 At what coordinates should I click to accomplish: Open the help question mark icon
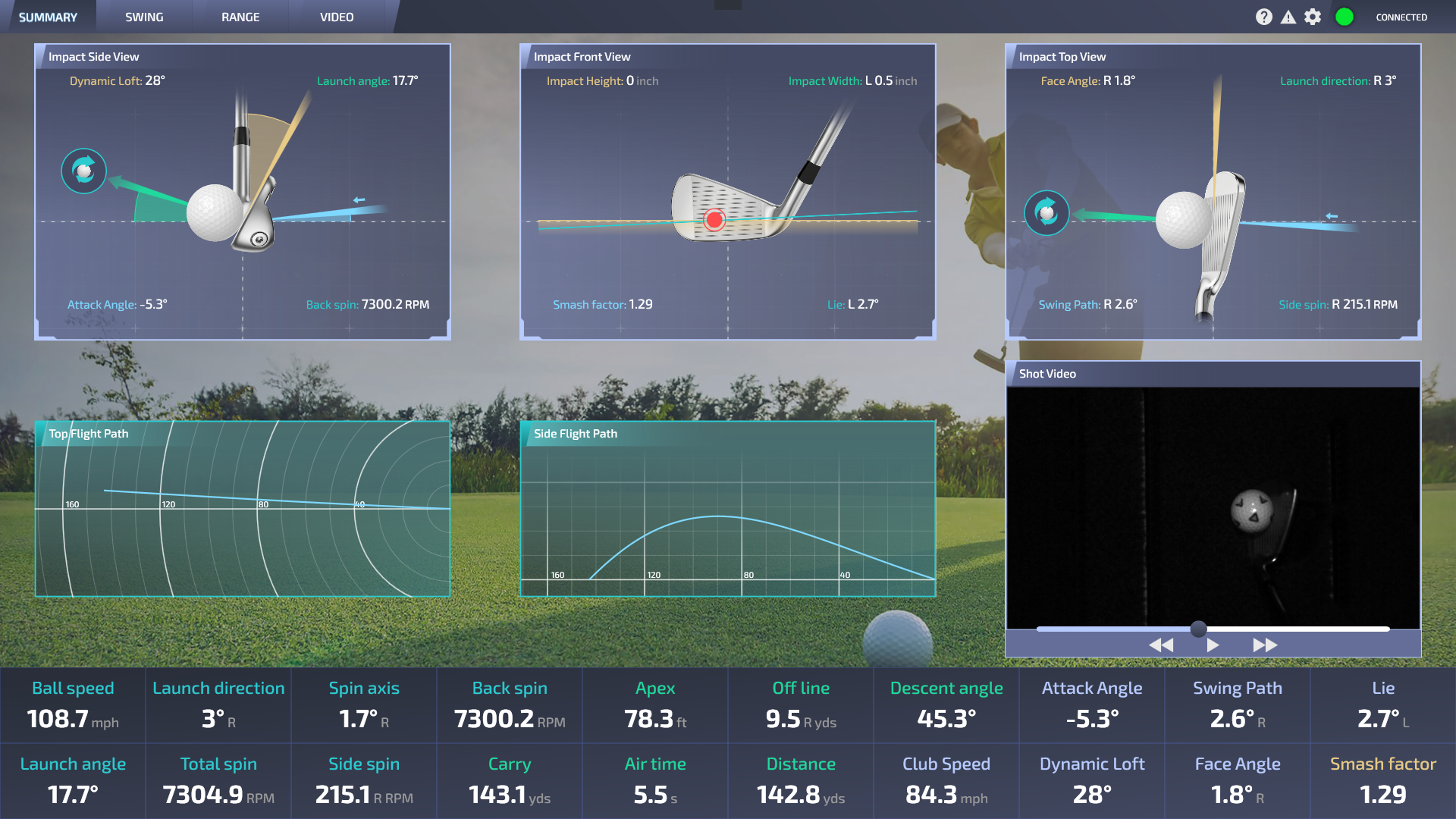(x=1264, y=16)
